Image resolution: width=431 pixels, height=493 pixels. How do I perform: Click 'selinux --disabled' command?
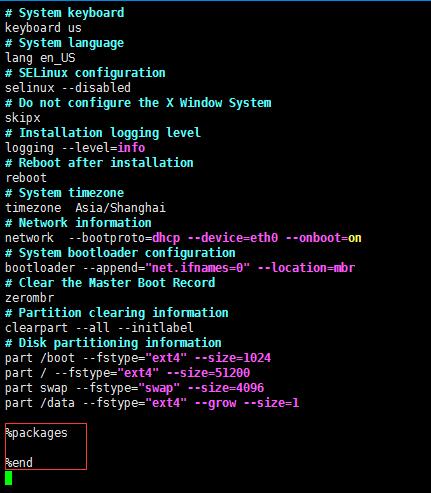point(68,88)
